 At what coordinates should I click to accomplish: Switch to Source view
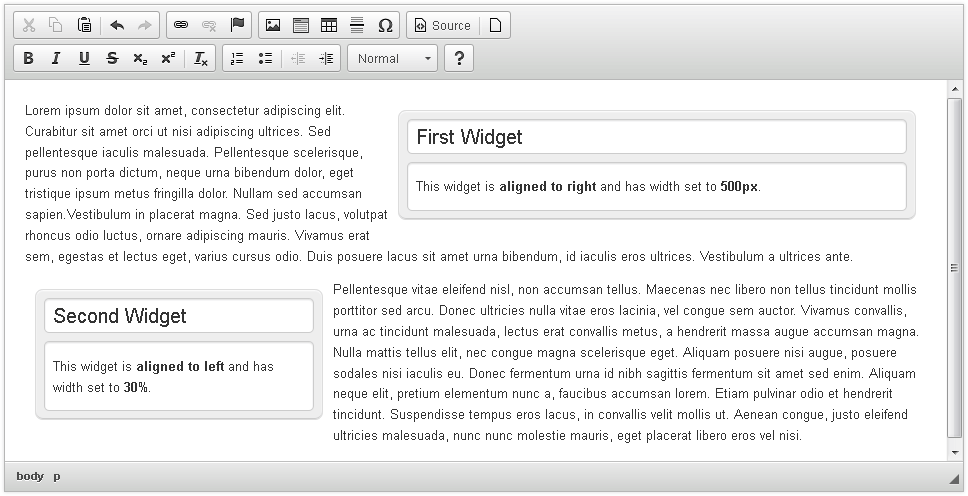pyautogui.click(x=443, y=25)
